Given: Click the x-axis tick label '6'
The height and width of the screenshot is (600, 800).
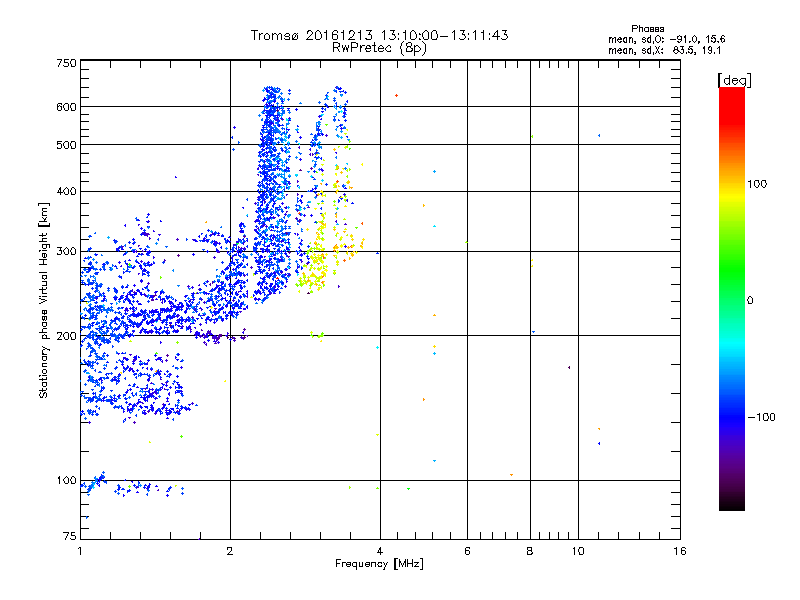Looking at the screenshot, I should [467, 551].
